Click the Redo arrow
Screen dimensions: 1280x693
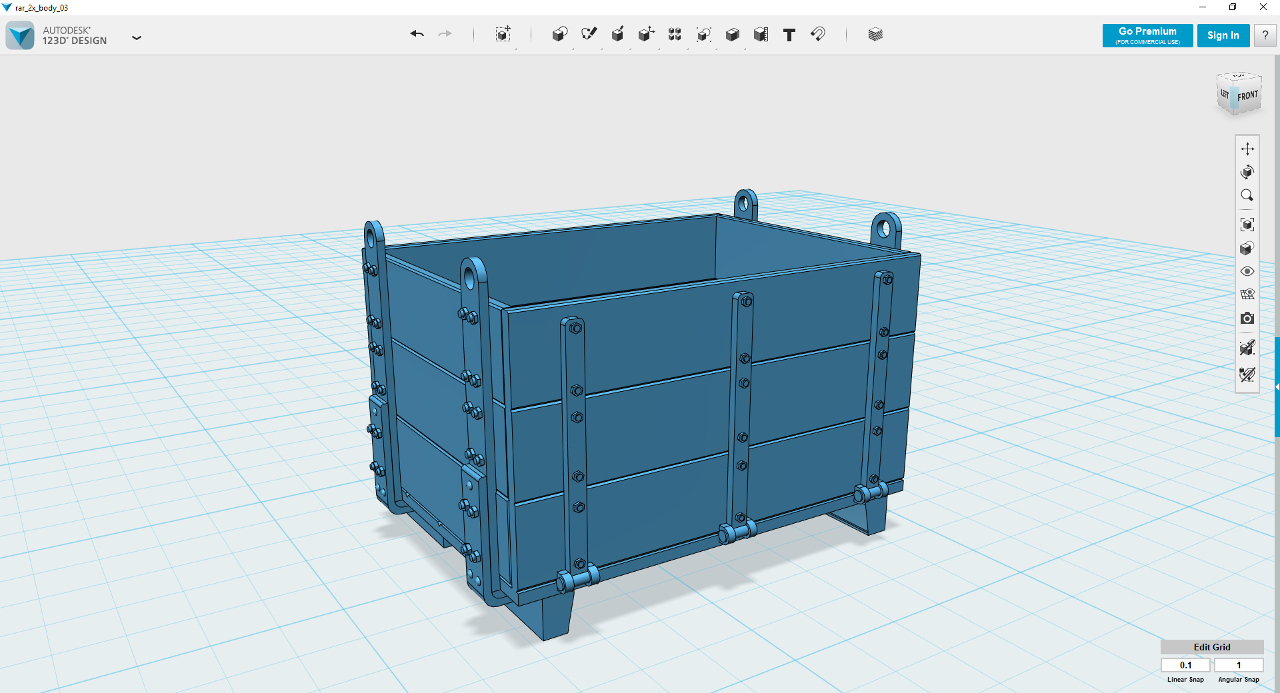pos(445,34)
